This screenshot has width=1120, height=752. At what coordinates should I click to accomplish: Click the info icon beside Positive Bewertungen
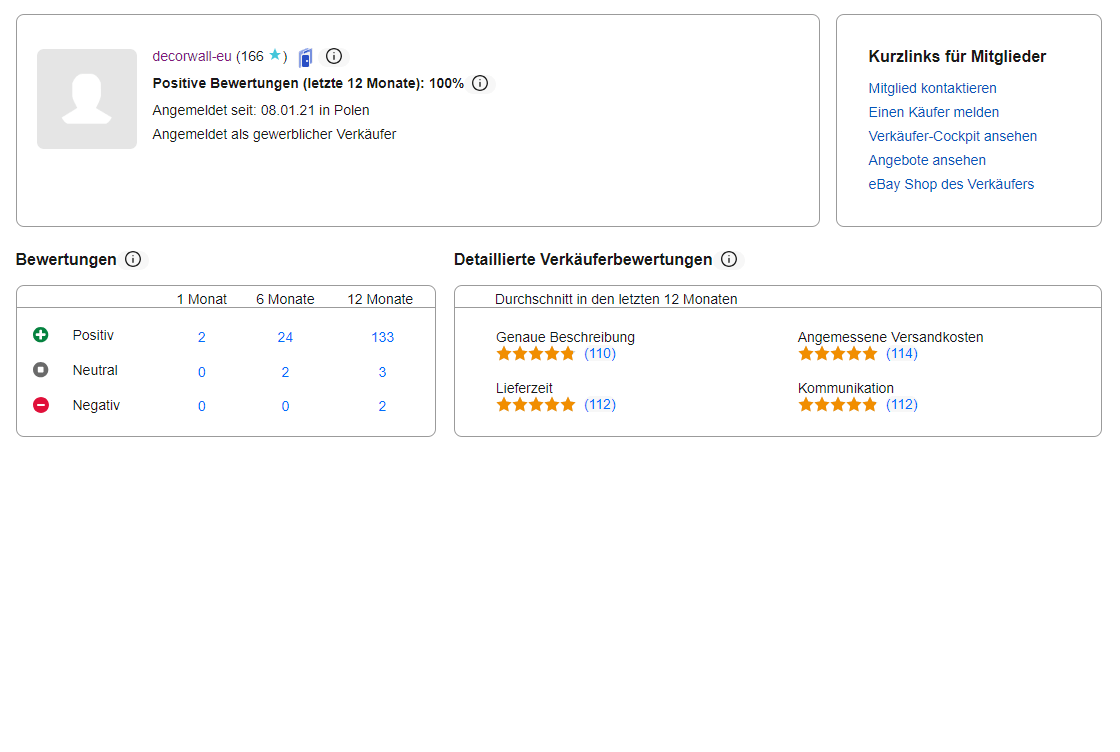click(x=479, y=83)
